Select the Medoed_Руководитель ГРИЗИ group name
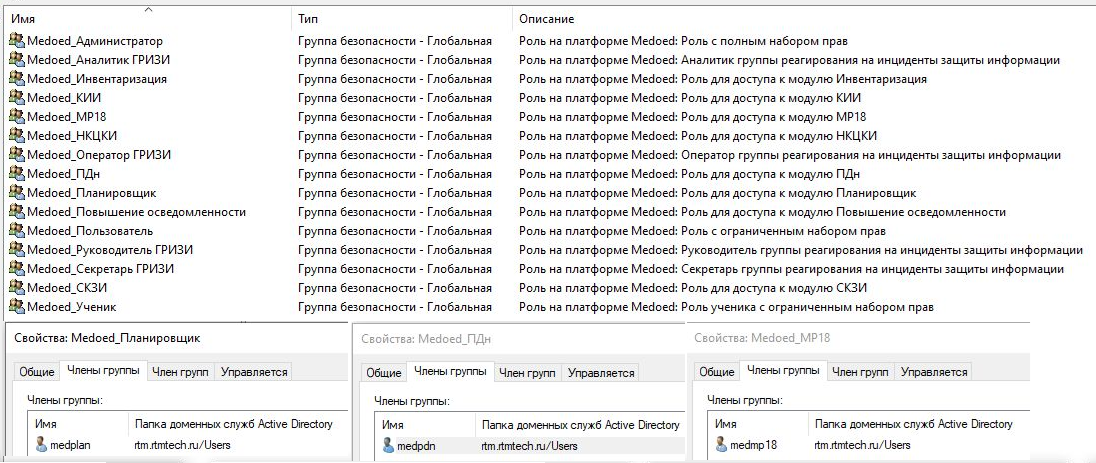 [110, 250]
